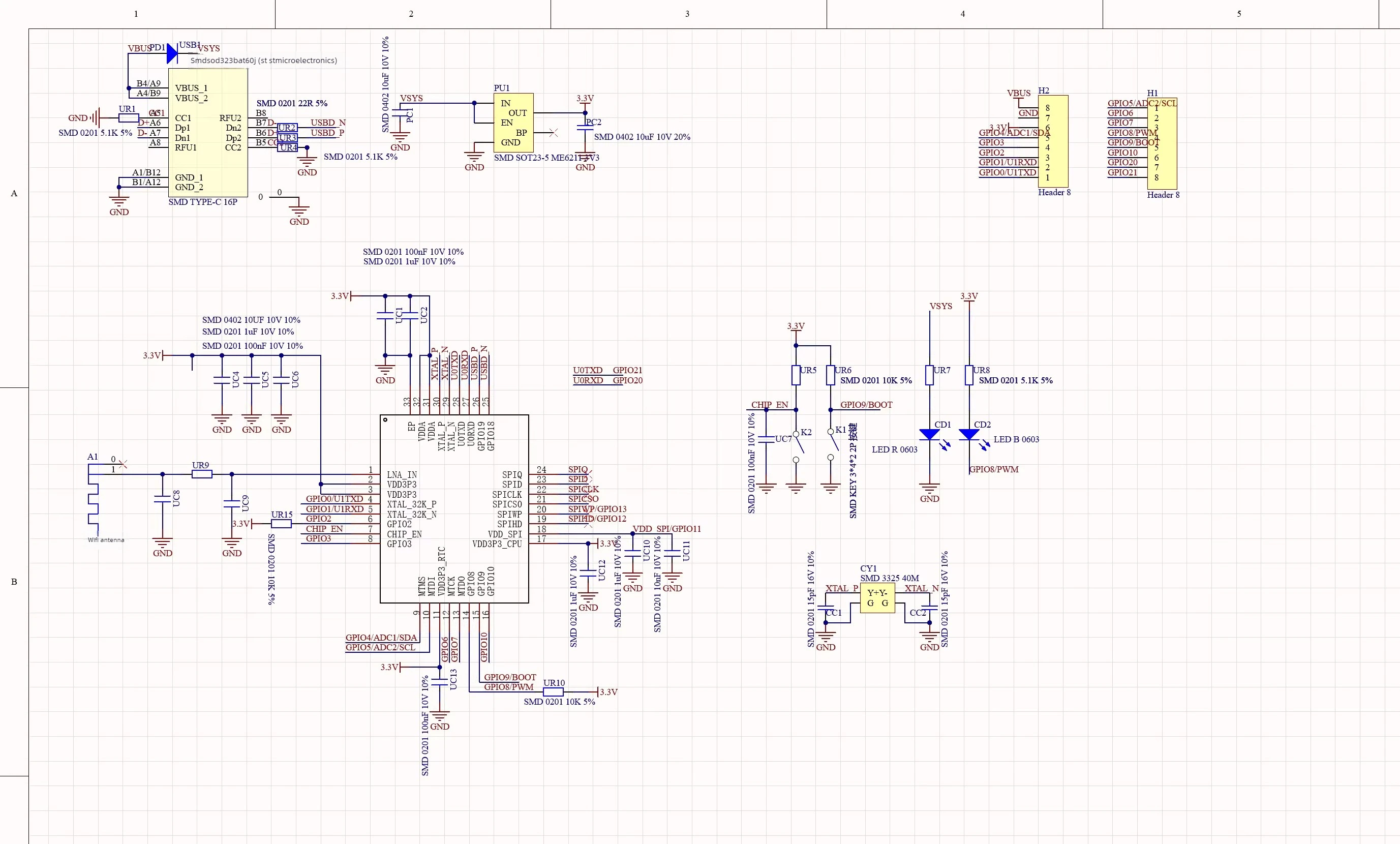Screen dimensions: 1400x844
Task: Select the UR6 resistor symbol
Action: click(830, 375)
